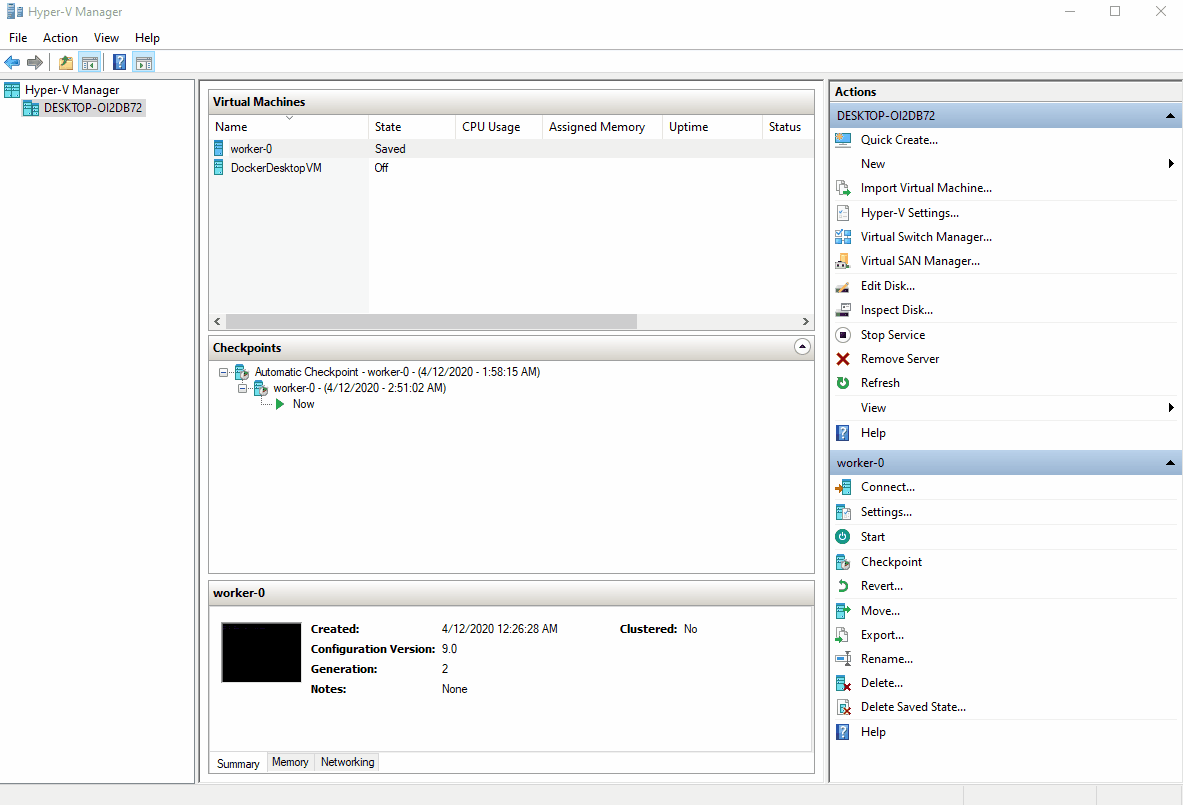Select the worker-0 virtual machine row
This screenshot has height=805, width=1183.
(x=512, y=149)
